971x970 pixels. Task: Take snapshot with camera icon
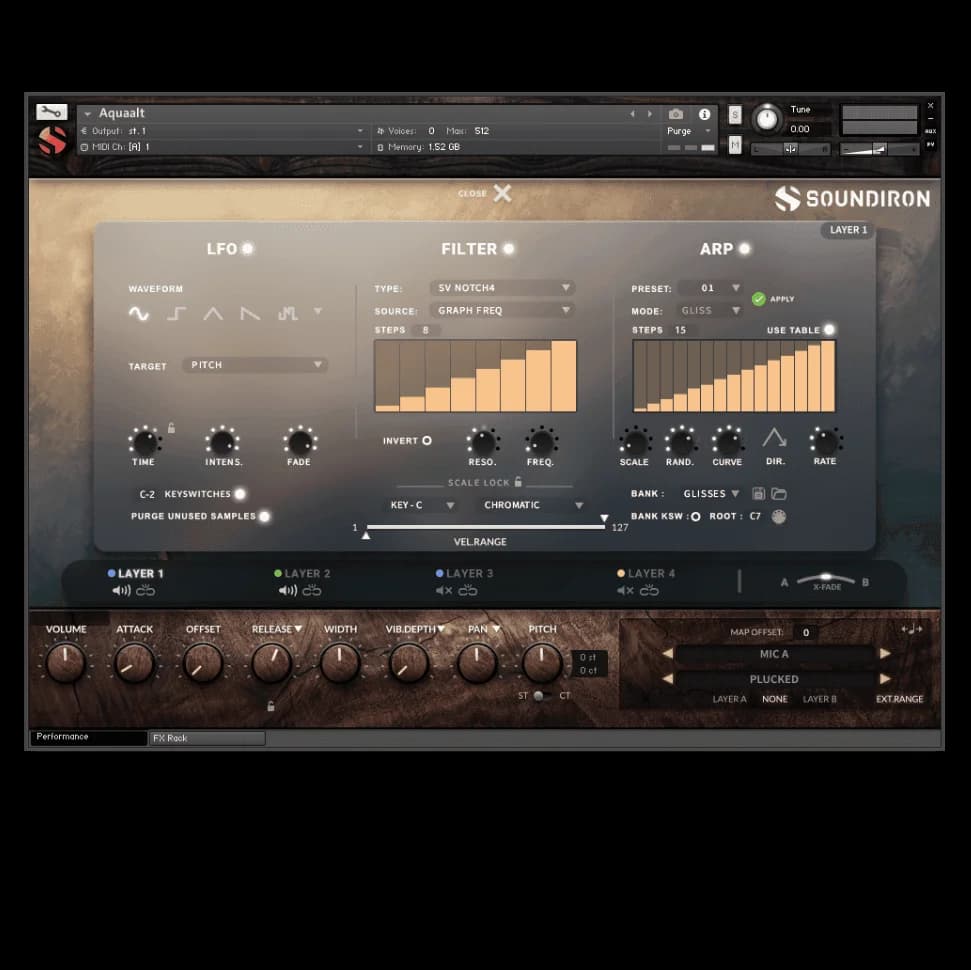coord(676,115)
